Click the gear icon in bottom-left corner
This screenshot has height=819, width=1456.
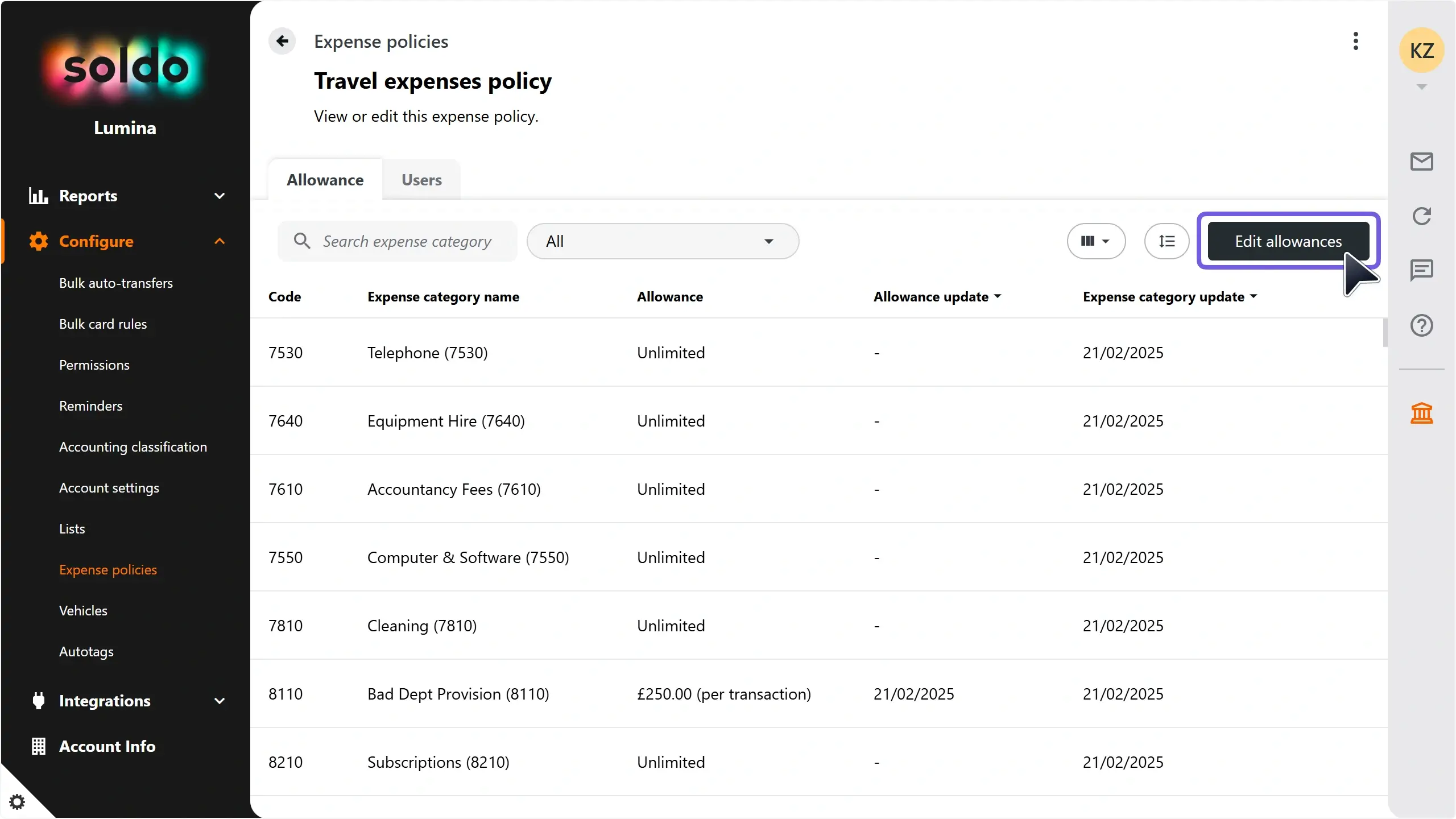pos(17,802)
